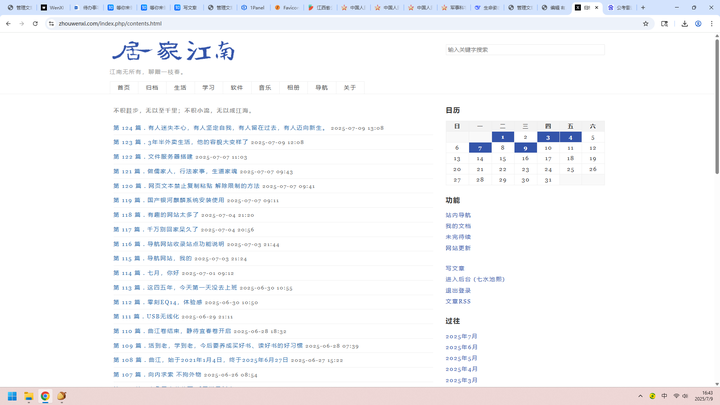Click the address bar URL

(110, 23)
